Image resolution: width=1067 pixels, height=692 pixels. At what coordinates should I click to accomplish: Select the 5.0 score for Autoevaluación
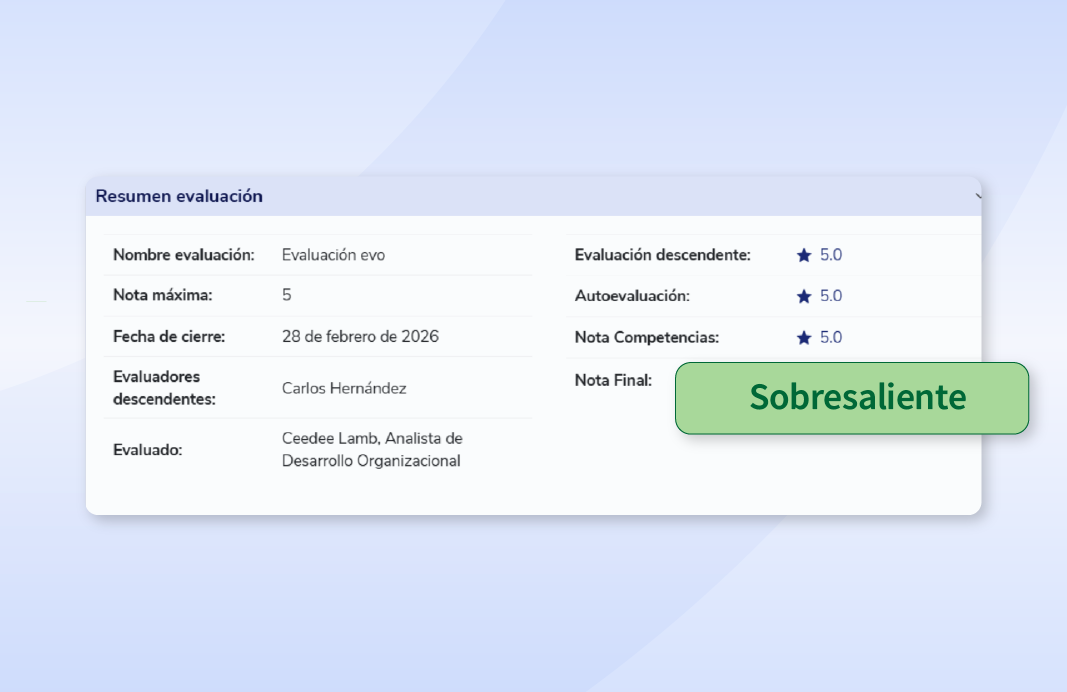coord(831,296)
